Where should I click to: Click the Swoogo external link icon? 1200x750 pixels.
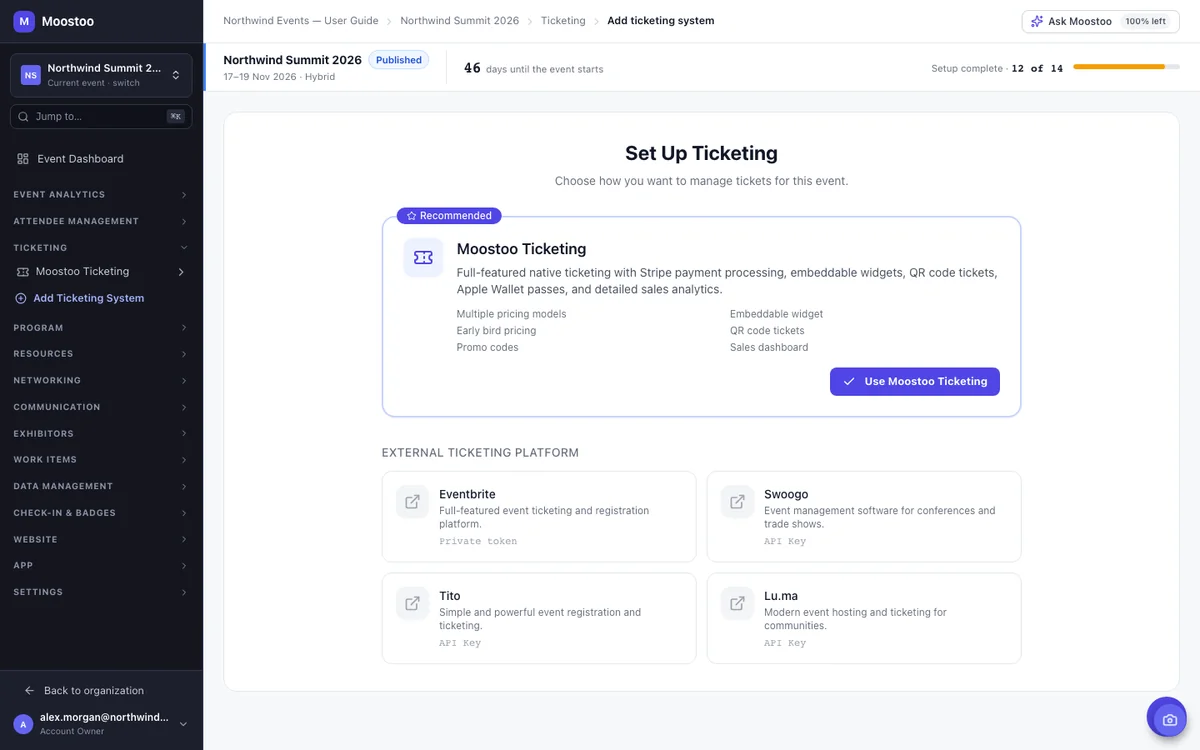tap(737, 502)
